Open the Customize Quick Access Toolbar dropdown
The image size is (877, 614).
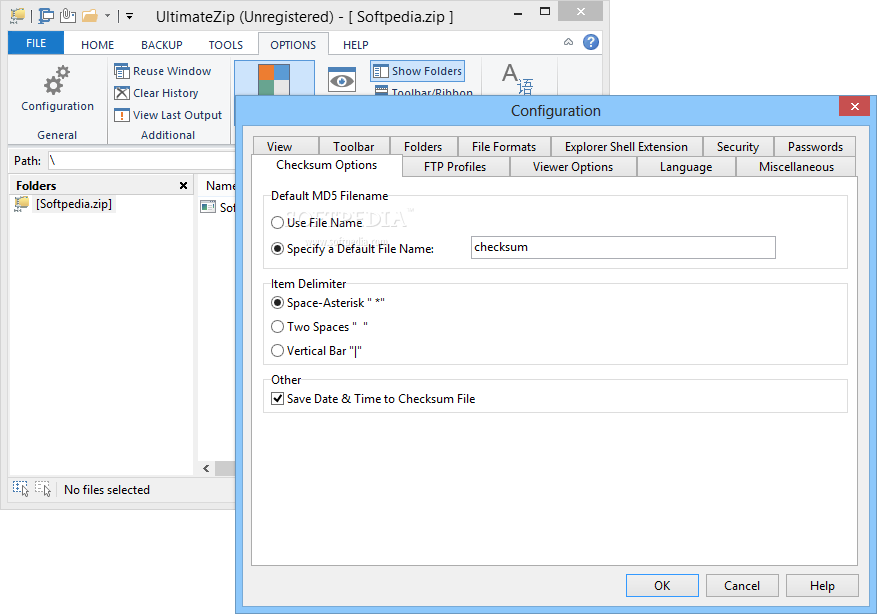click(129, 16)
